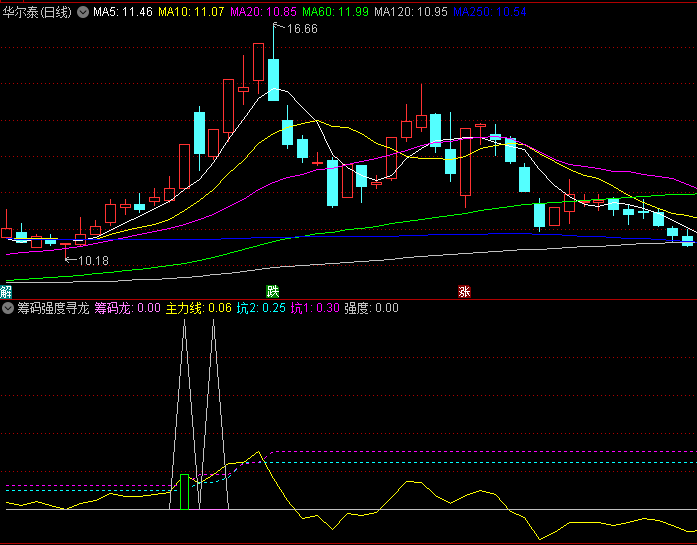The width and height of the screenshot is (697, 545).
Task: Select the 抗2 indicator label
Action: [x=260, y=309]
